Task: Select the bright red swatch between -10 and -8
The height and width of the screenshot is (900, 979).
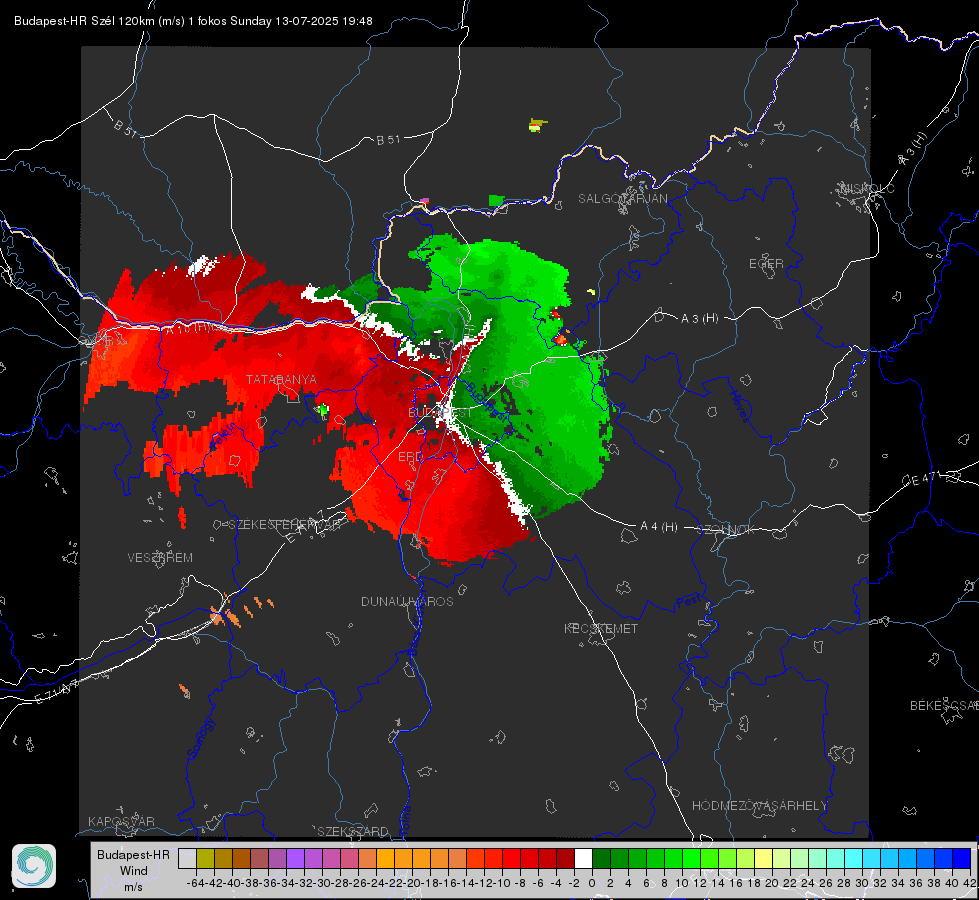Action: pyautogui.click(x=511, y=858)
